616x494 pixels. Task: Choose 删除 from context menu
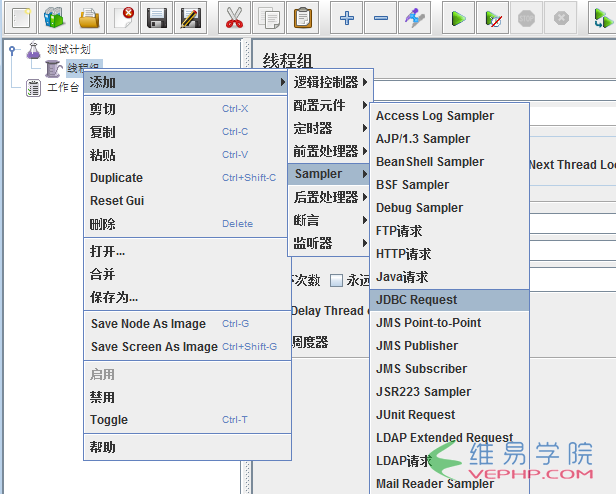(x=185, y=224)
